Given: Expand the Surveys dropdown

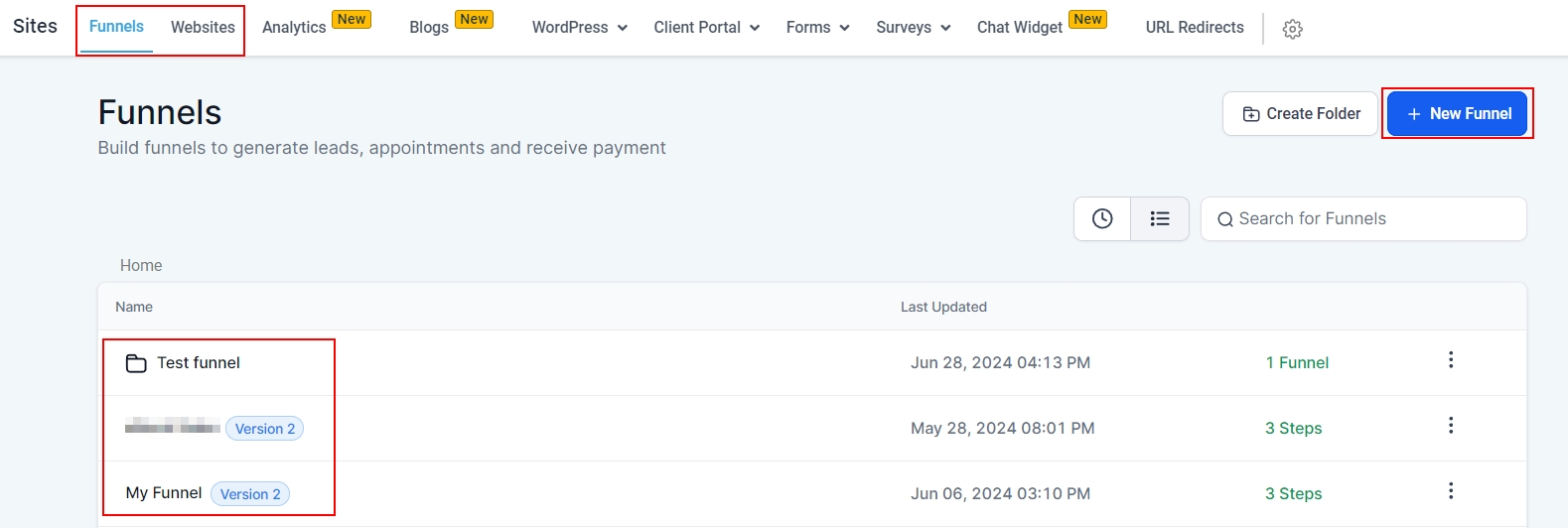Looking at the screenshot, I should 913,28.
